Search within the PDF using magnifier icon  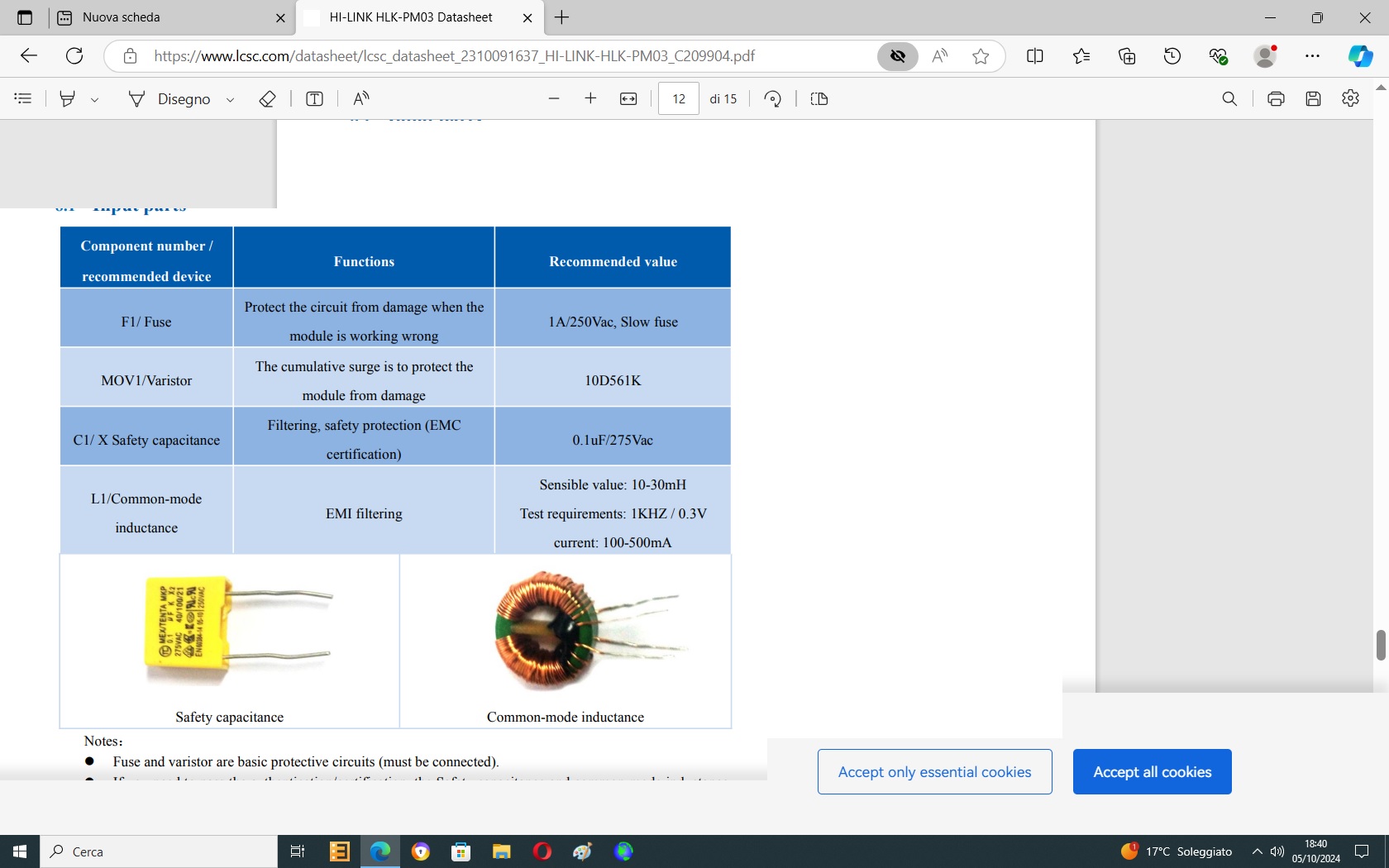click(1229, 99)
